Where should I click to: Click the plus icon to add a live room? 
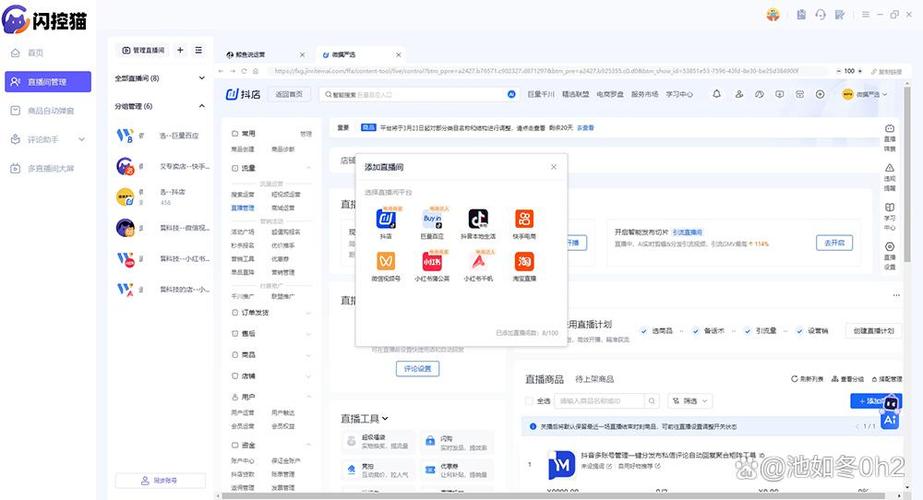[x=180, y=50]
